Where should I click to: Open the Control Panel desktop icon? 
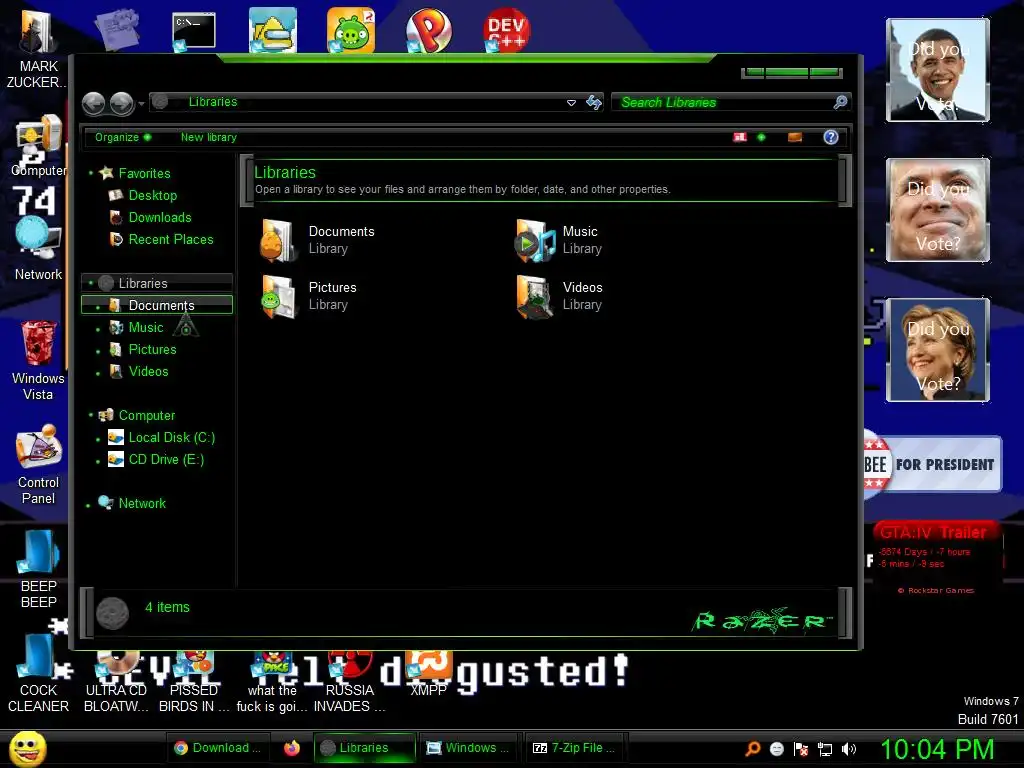click(38, 464)
